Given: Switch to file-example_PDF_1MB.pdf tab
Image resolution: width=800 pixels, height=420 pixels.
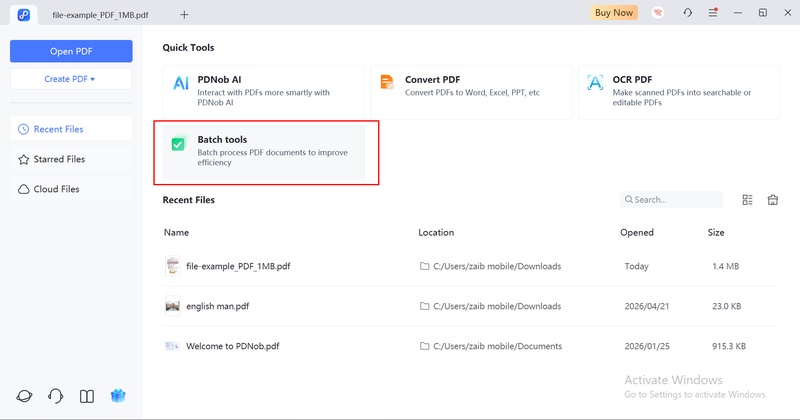Looking at the screenshot, I should [101, 15].
